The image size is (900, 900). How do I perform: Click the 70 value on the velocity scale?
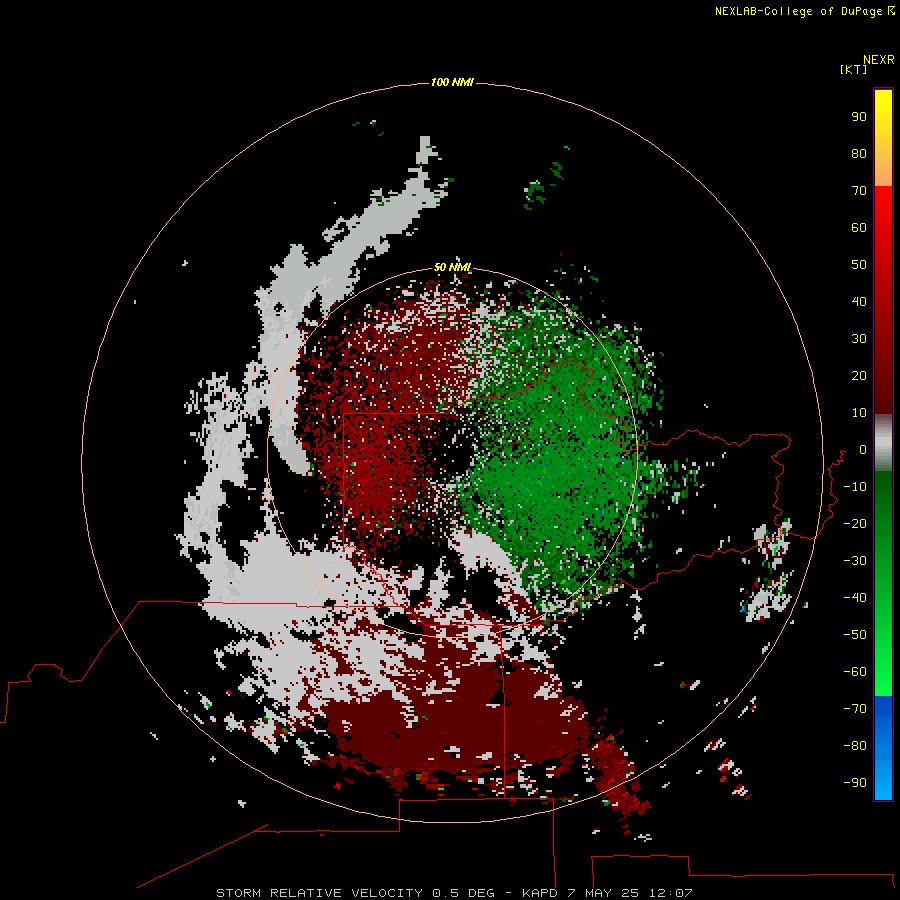[x=859, y=191]
